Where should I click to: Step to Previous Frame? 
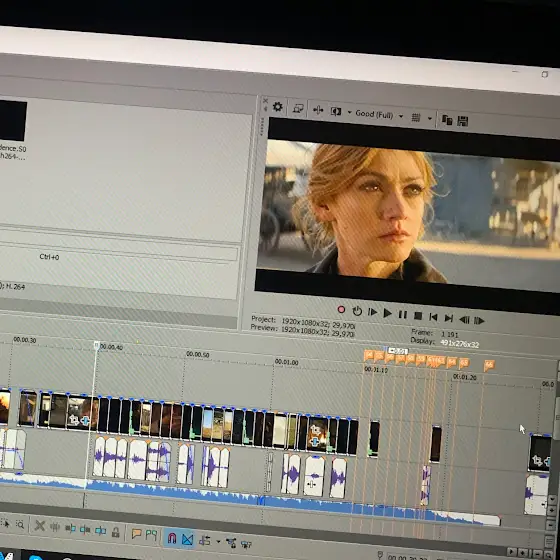(464, 320)
